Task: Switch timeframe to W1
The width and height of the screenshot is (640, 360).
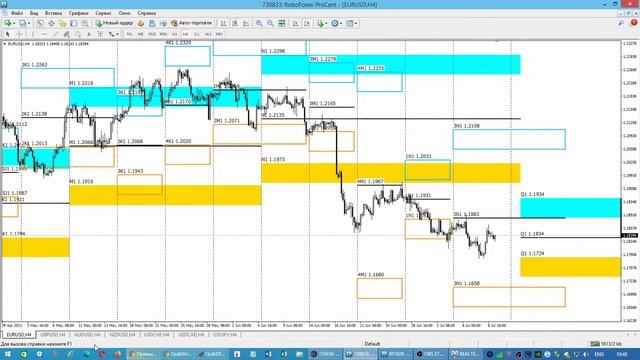Action: (x=208, y=34)
